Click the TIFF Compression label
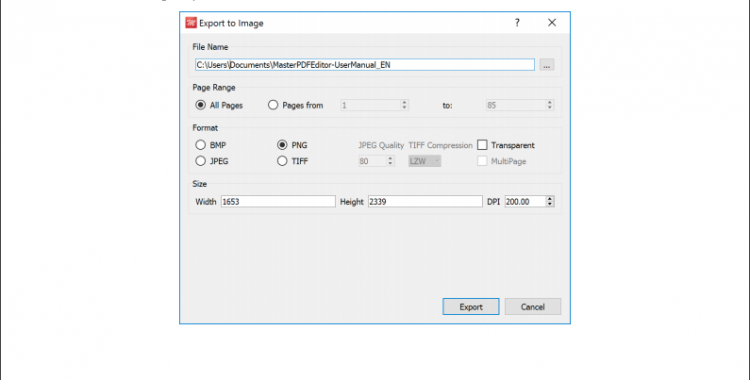Screen dimensions: 750x380 441,145
